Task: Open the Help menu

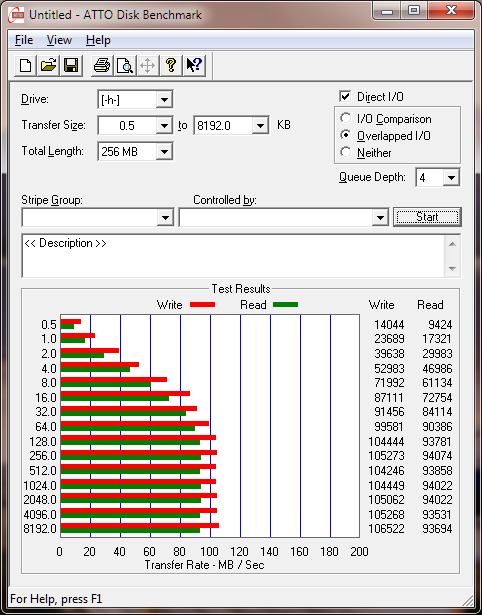Action: (x=98, y=40)
